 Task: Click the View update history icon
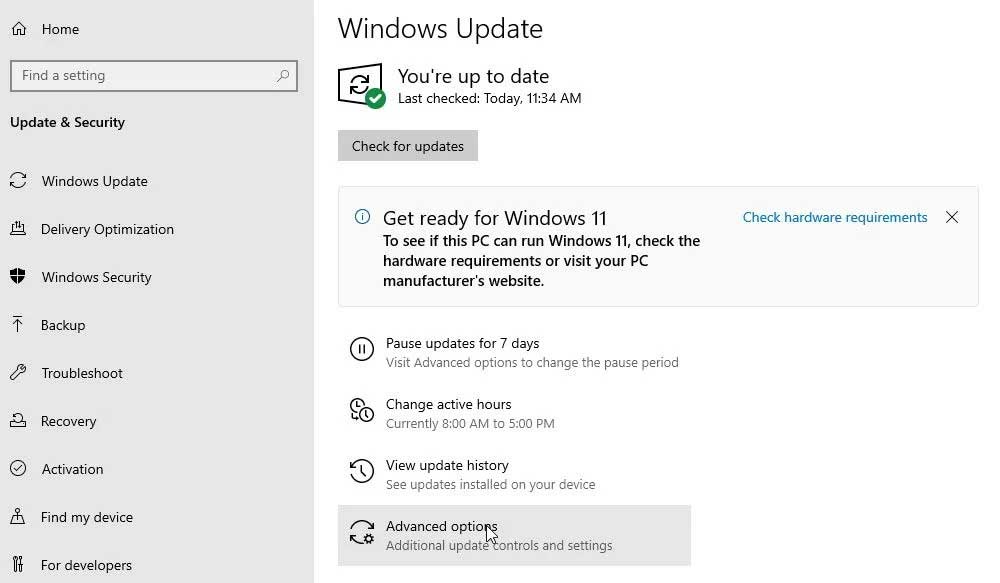click(361, 471)
